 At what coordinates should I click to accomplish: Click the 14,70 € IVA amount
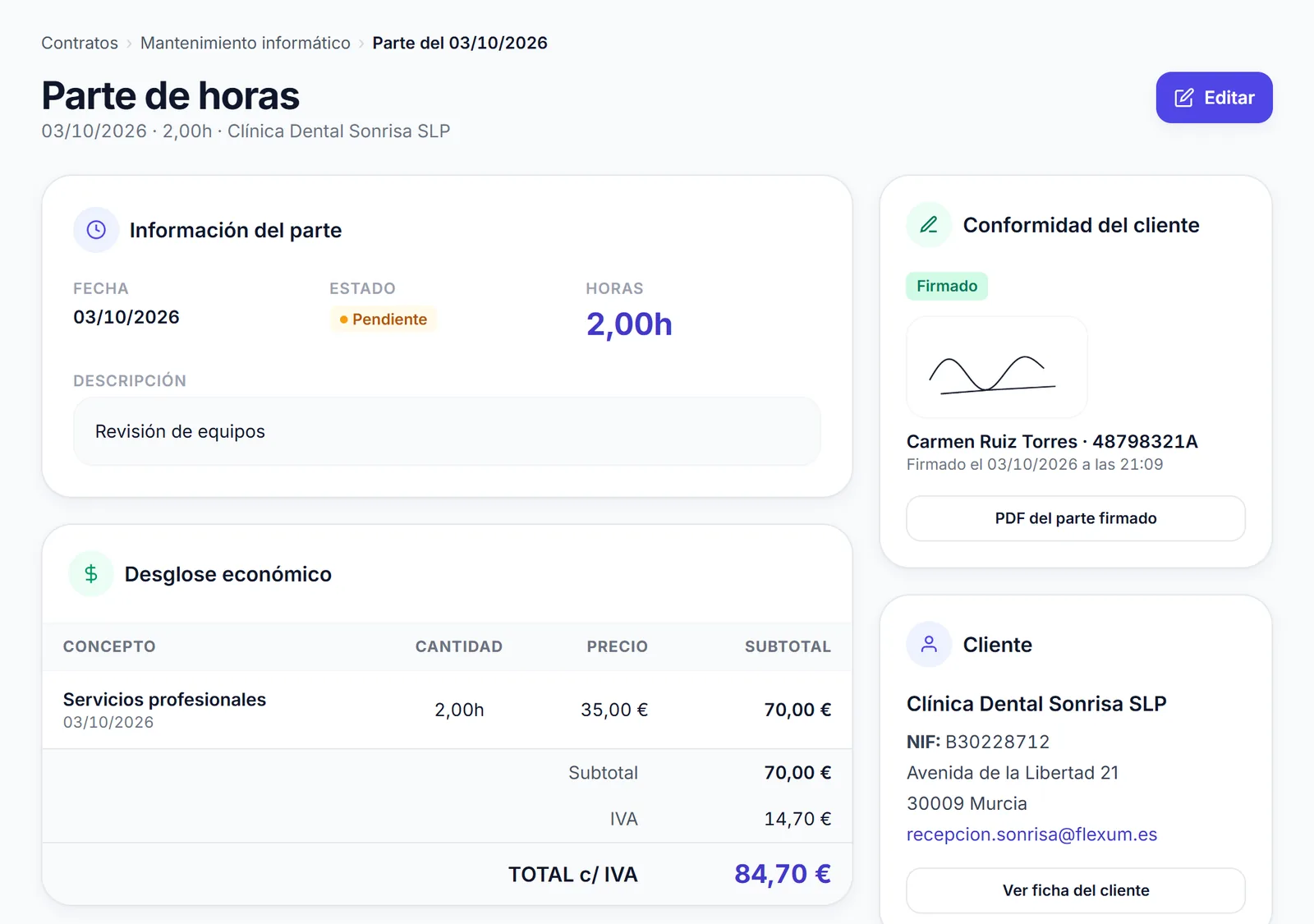(797, 819)
